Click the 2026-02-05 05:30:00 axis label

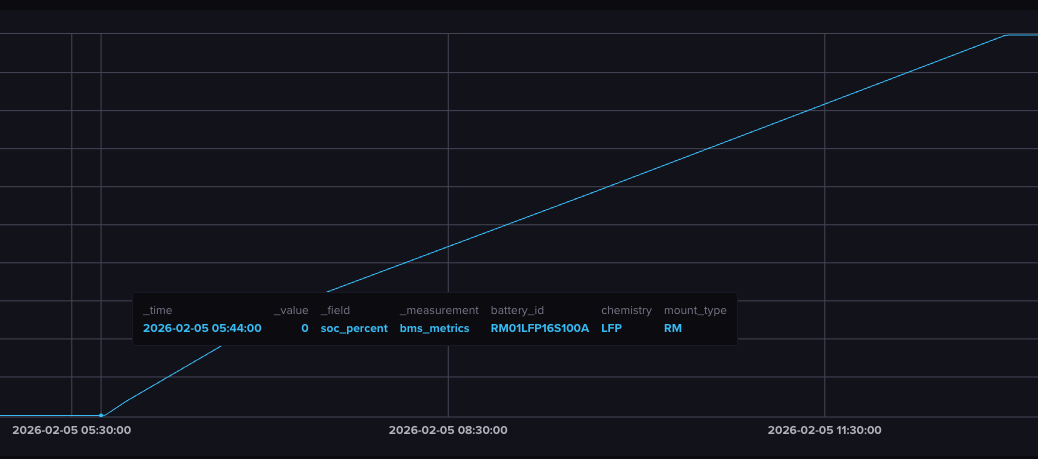pyautogui.click(x=71, y=430)
